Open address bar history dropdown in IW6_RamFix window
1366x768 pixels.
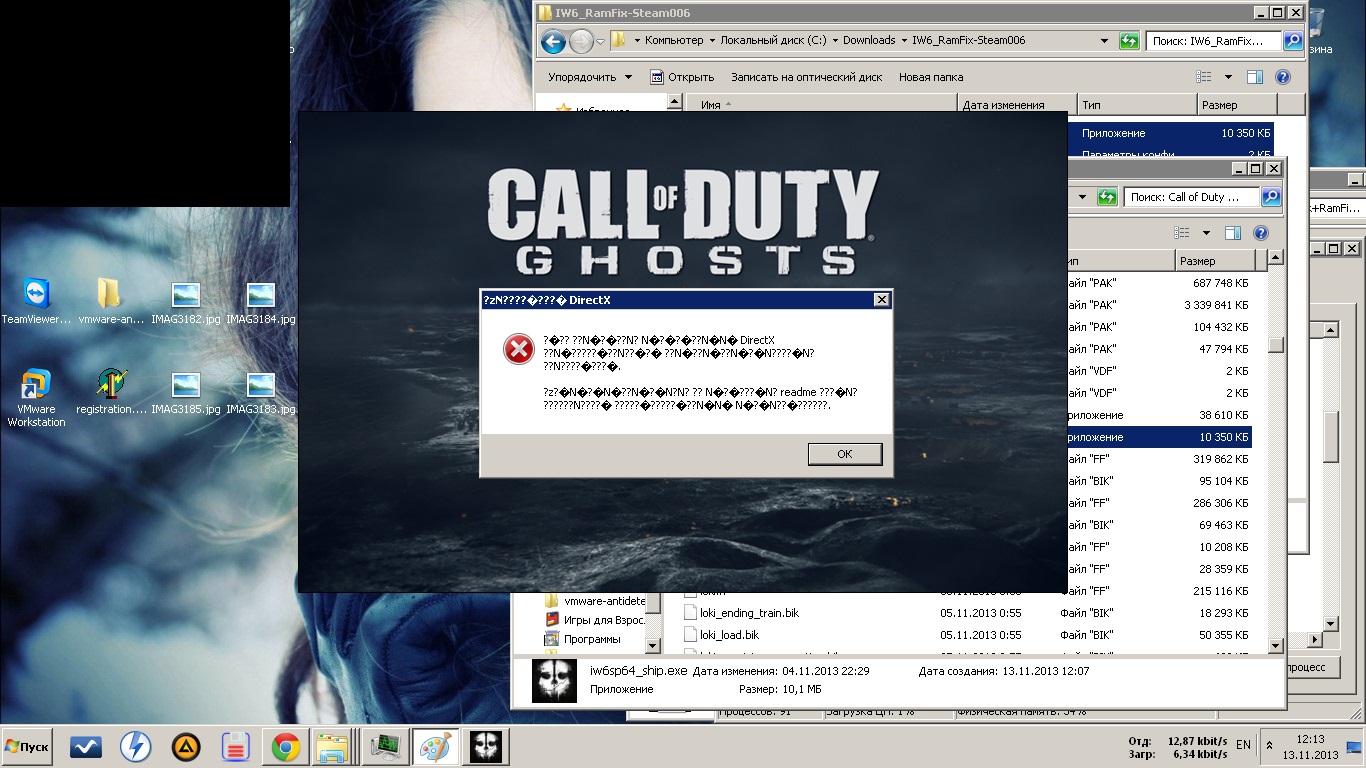pos(1104,41)
